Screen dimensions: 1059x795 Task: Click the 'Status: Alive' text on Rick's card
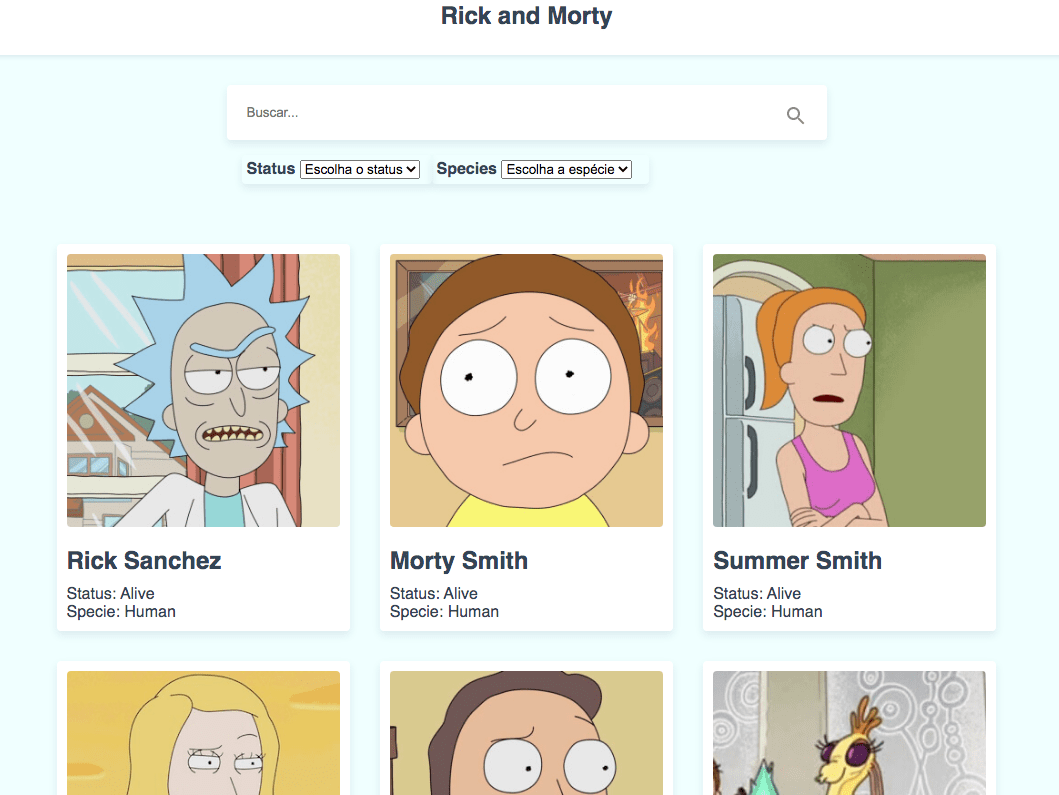(110, 593)
